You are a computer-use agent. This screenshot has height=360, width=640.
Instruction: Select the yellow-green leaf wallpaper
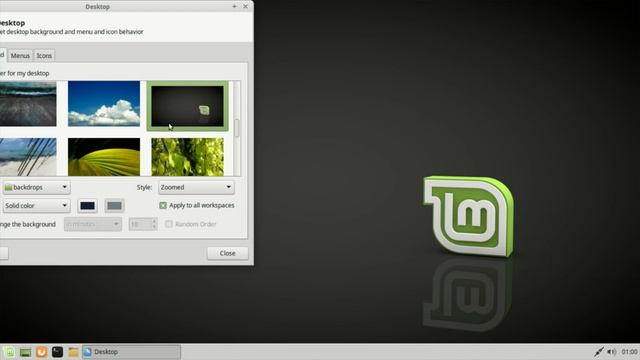point(104,157)
